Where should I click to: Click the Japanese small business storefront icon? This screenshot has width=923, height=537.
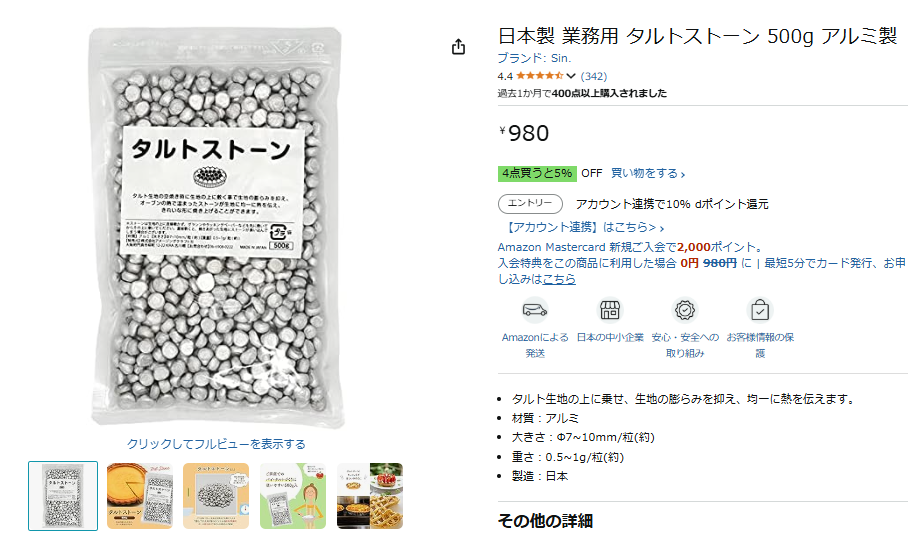click(610, 310)
